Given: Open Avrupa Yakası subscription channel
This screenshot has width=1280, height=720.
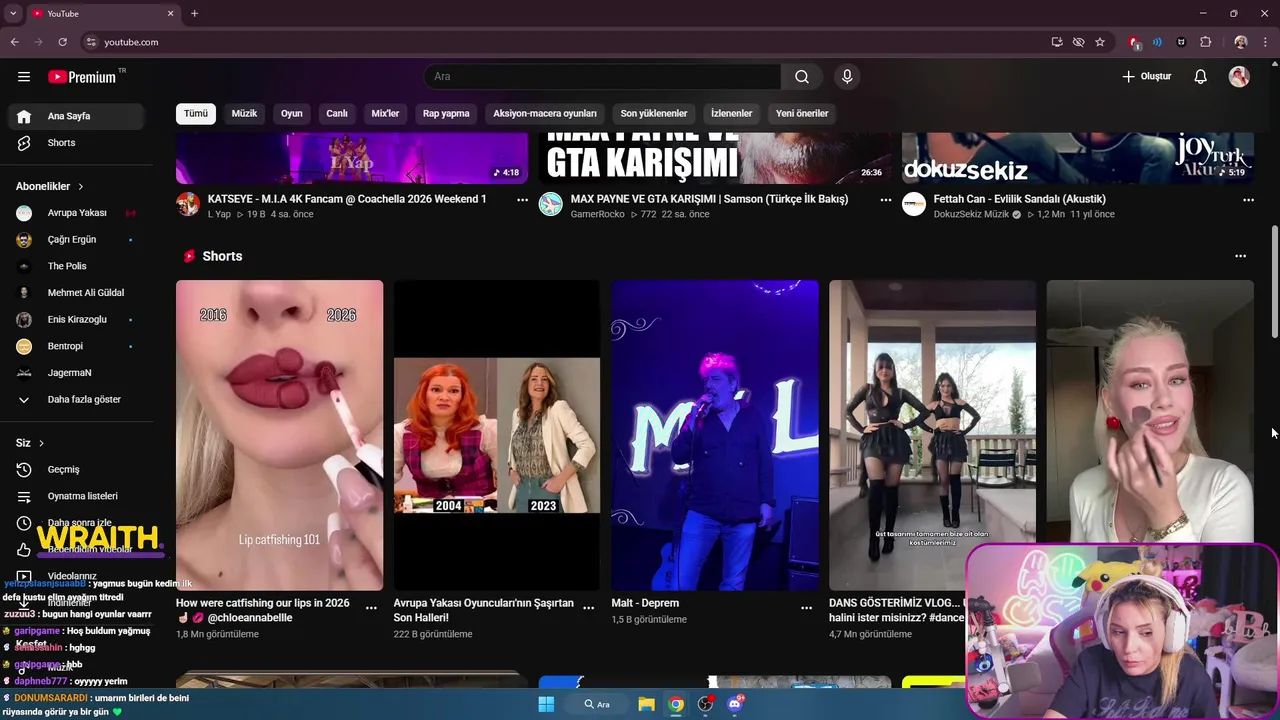Looking at the screenshot, I should [x=78, y=213].
